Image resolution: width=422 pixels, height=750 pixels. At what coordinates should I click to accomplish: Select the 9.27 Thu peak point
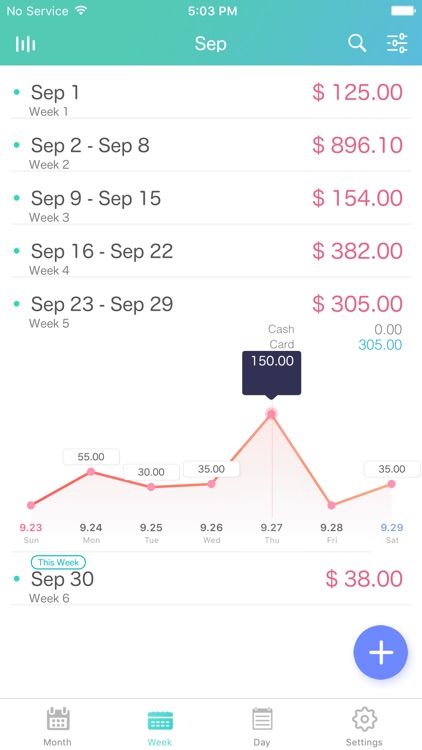(x=272, y=414)
